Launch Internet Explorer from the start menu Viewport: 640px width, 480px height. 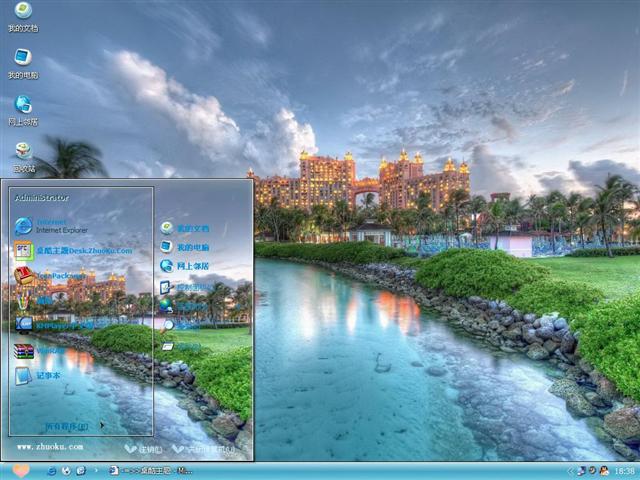(x=51, y=226)
